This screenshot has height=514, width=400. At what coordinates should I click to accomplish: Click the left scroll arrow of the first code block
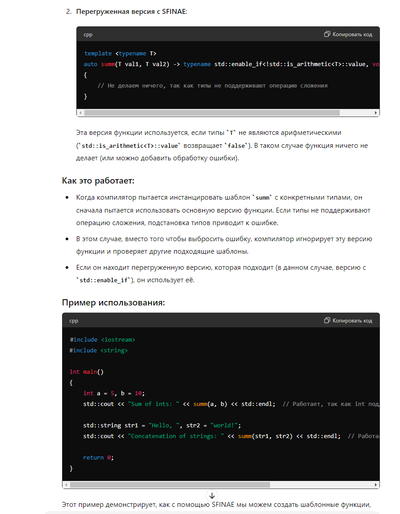80,113
